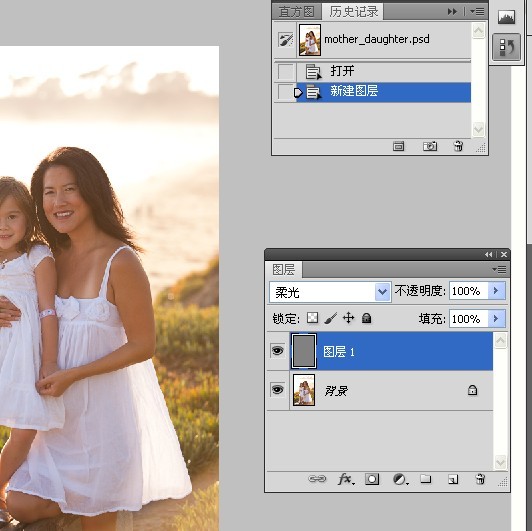Click the 填充 100% field

(469, 319)
